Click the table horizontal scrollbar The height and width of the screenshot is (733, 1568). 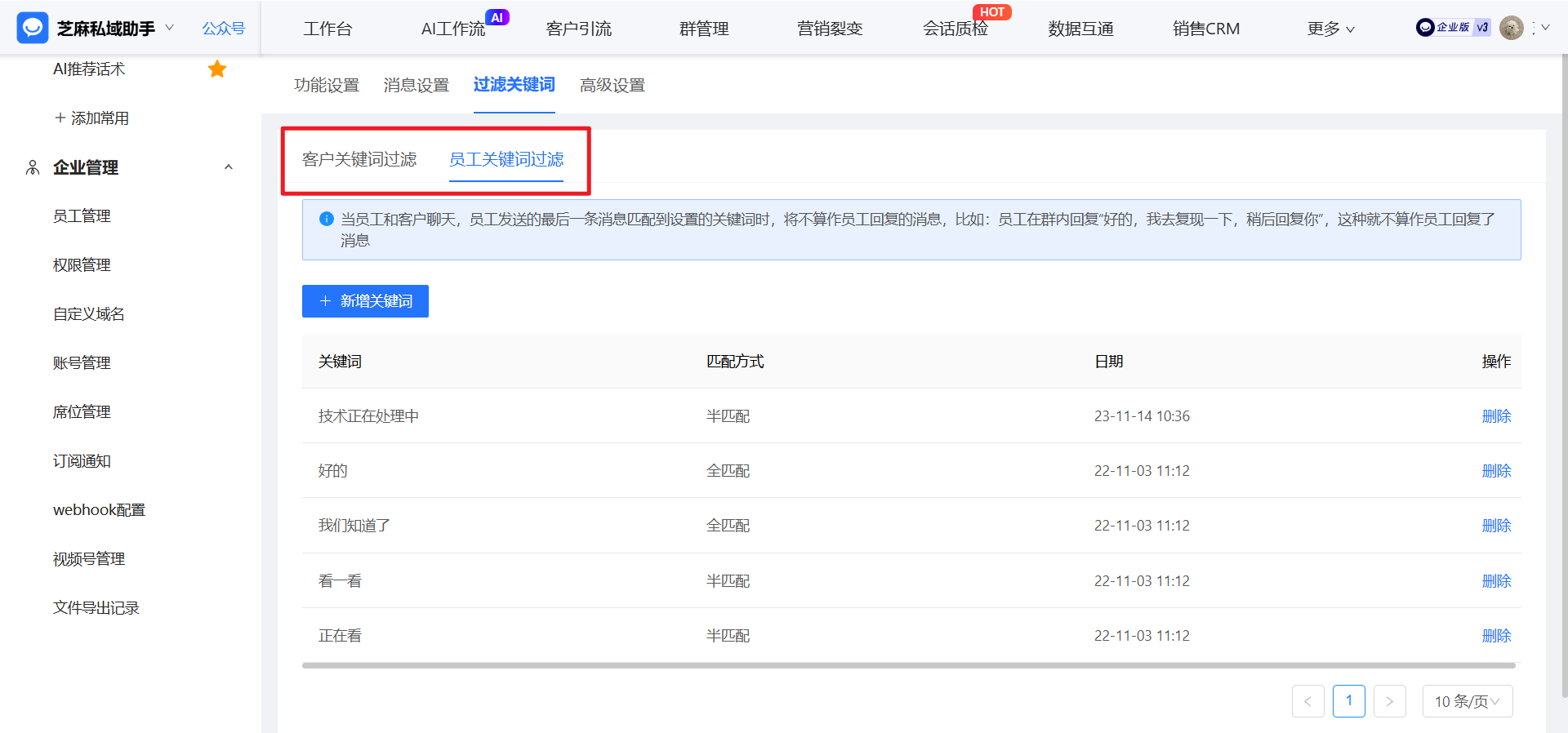pyautogui.click(x=909, y=665)
